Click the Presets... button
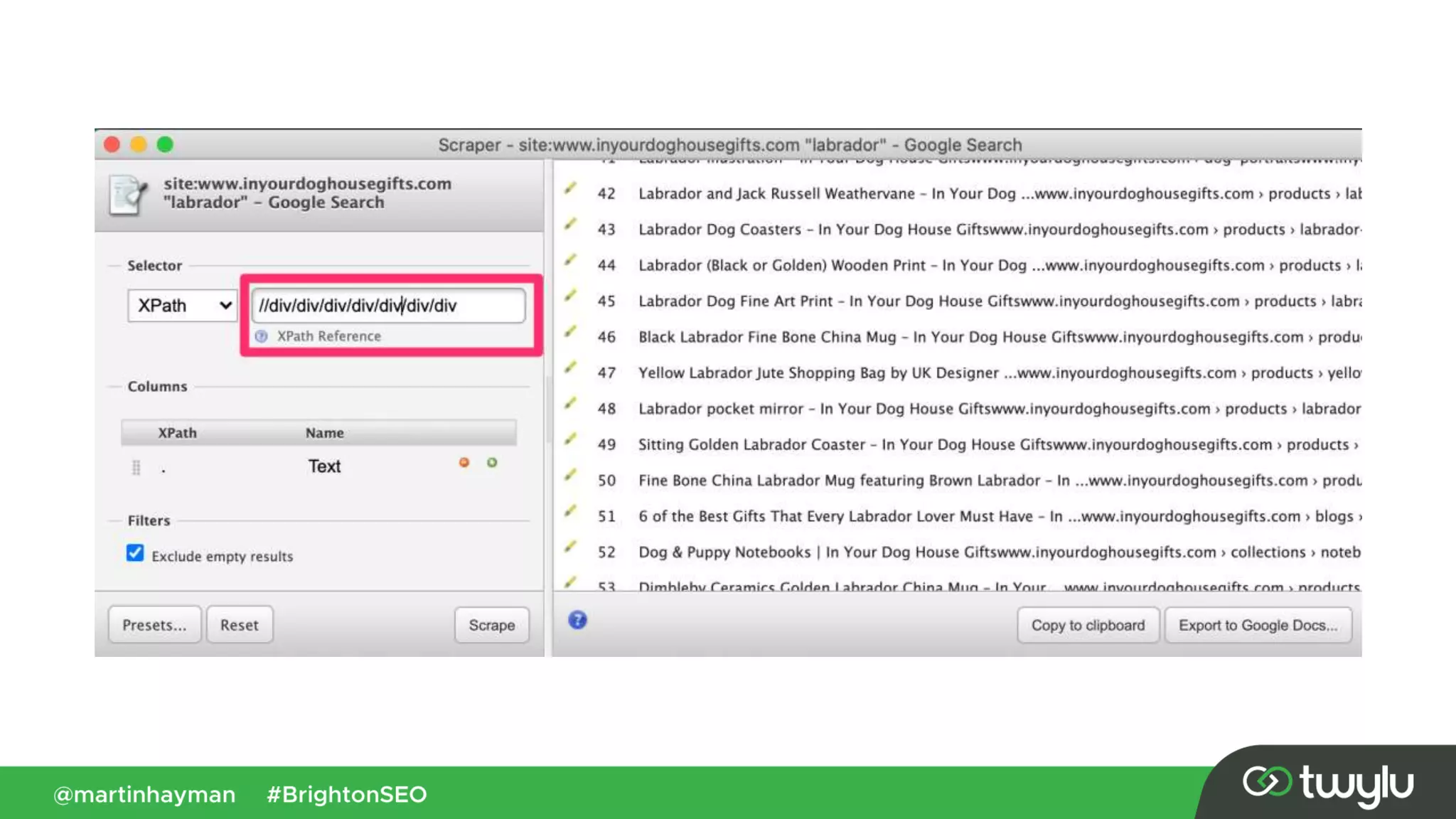 click(154, 625)
